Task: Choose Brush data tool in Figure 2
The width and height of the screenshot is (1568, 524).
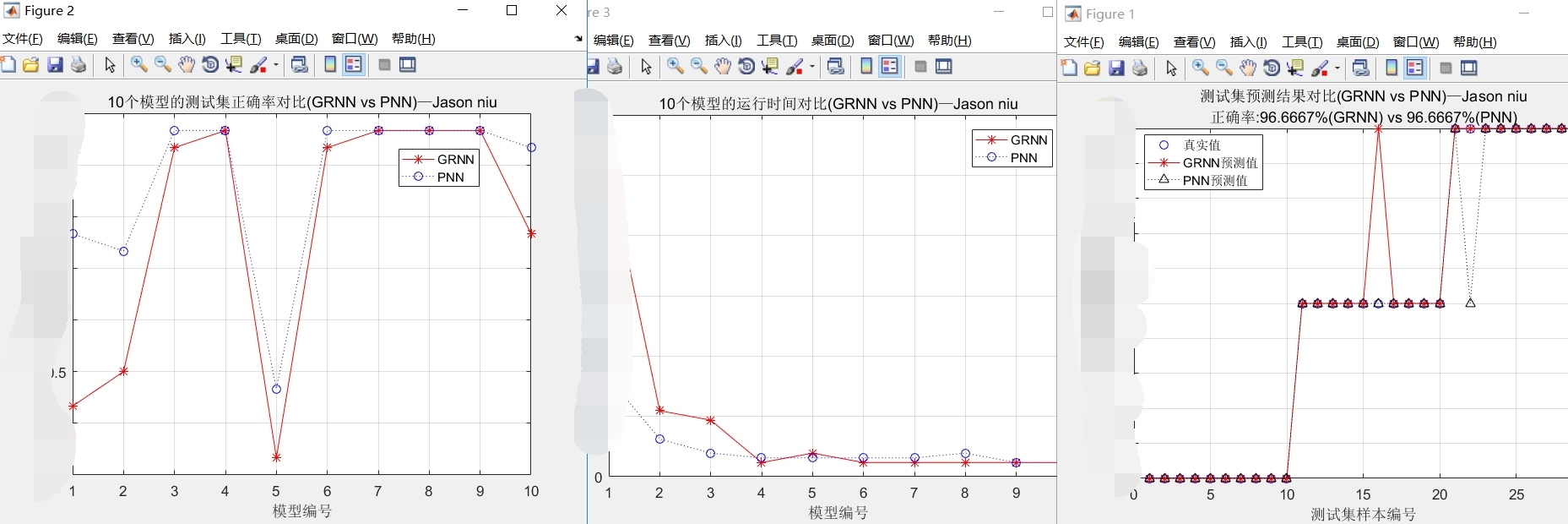Action: coord(258,65)
